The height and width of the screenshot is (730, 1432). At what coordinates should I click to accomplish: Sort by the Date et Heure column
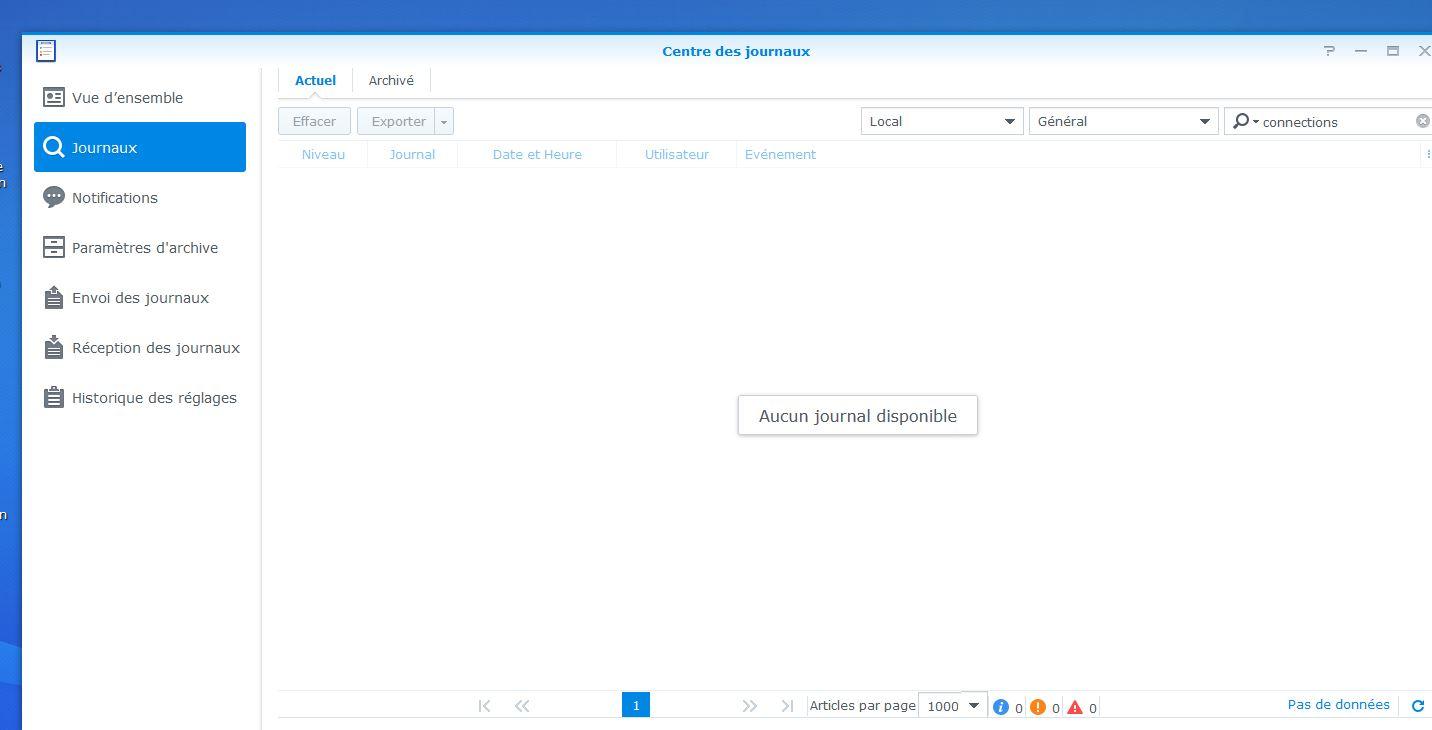[x=537, y=155]
